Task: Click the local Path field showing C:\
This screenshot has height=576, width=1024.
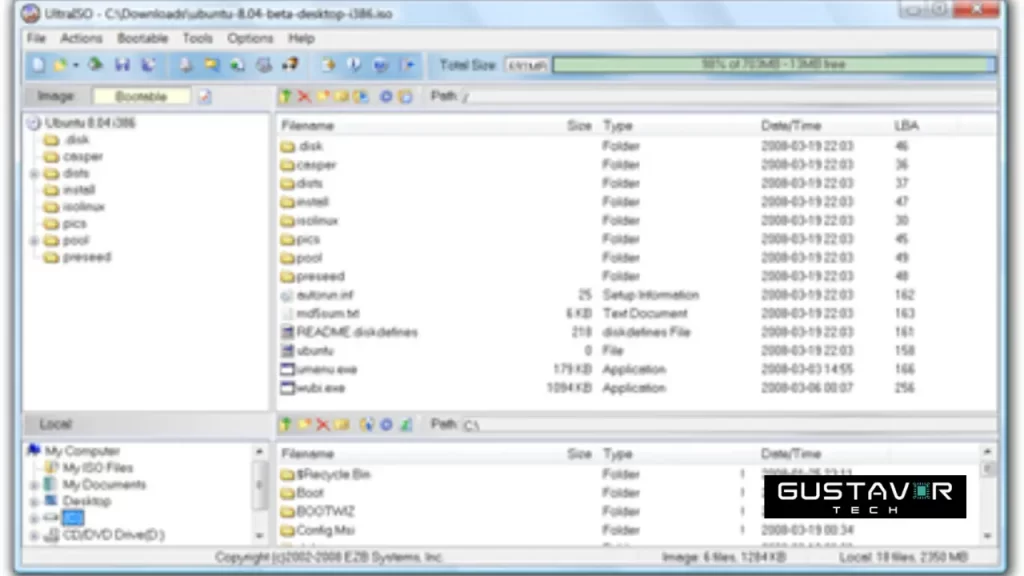Action: 728,424
